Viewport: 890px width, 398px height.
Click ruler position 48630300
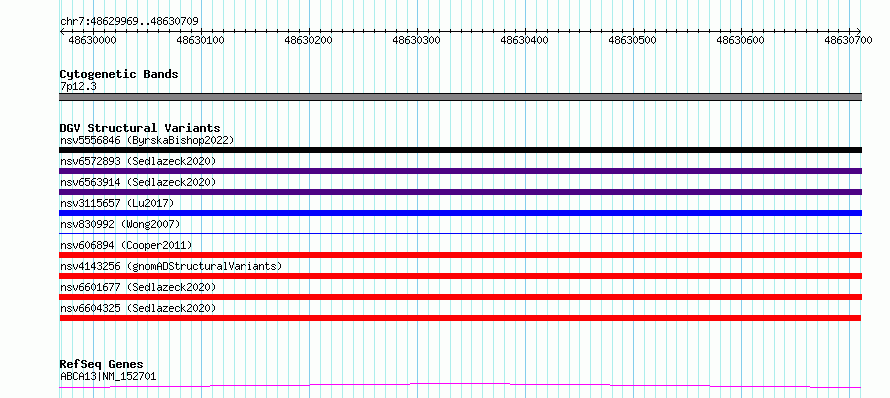416,40
